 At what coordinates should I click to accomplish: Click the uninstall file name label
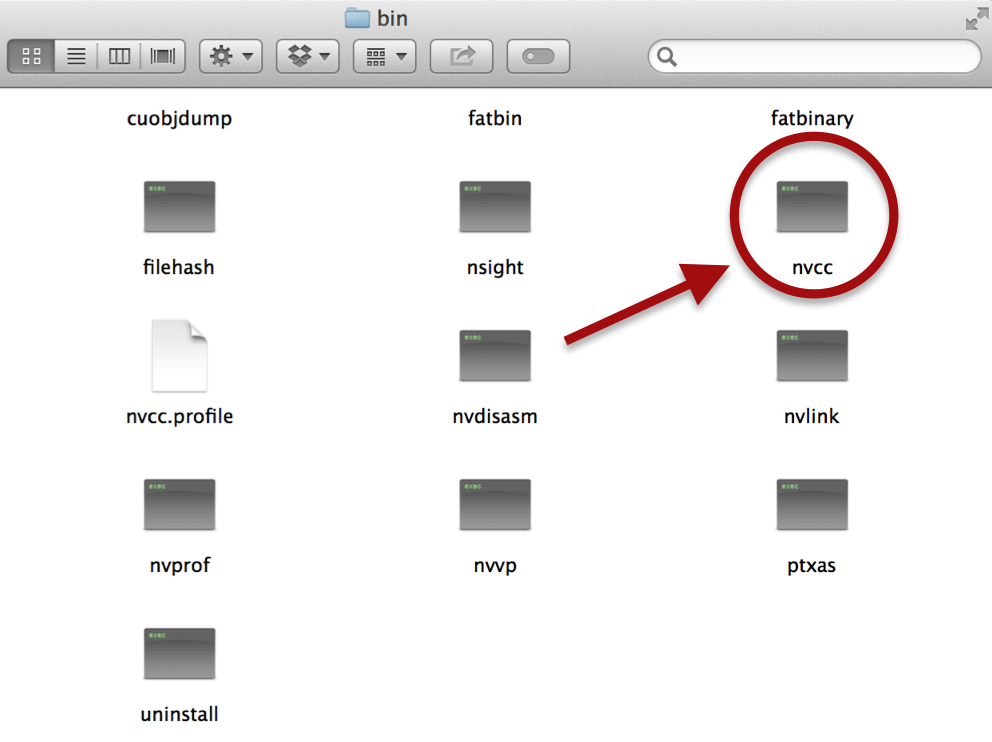click(x=180, y=714)
